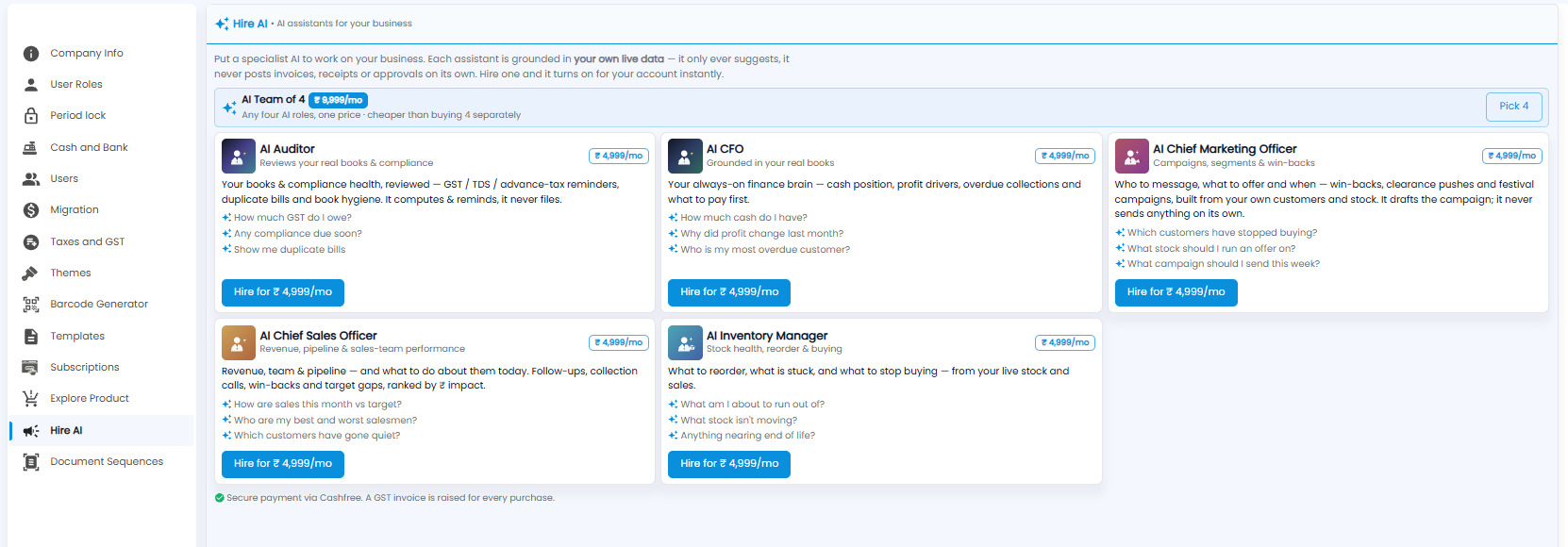This screenshot has height=547, width=1568.
Task: Click the AI Chief Marketing Officer avatar
Action: [x=1132, y=156]
